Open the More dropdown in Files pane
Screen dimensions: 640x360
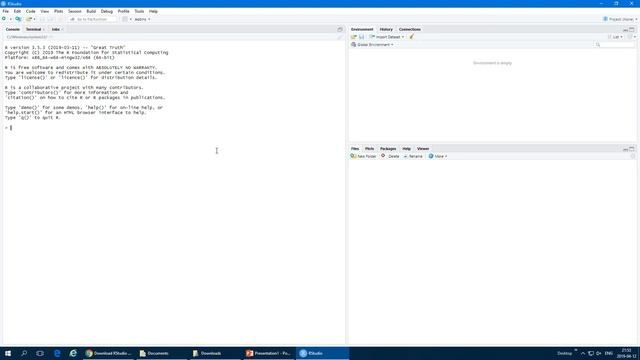438,156
